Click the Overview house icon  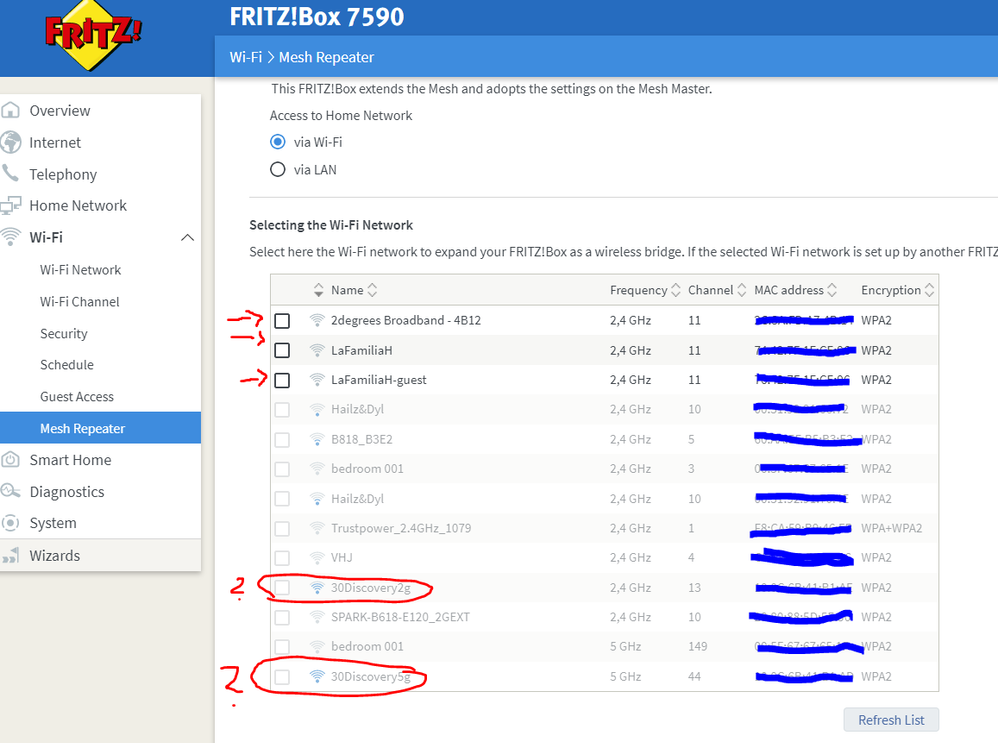[x=11, y=111]
